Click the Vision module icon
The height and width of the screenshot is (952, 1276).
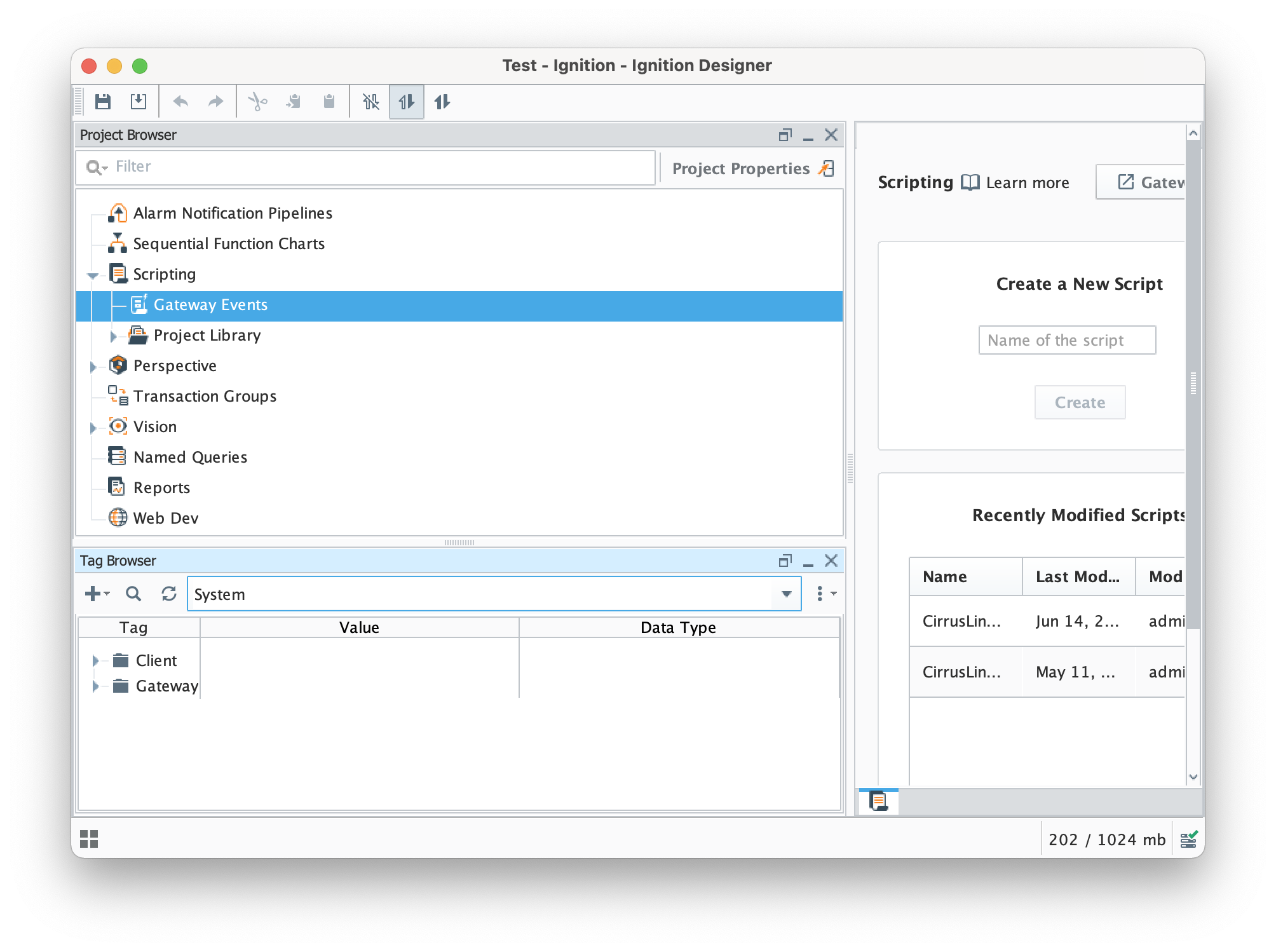pyautogui.click(x=118, y=426)
